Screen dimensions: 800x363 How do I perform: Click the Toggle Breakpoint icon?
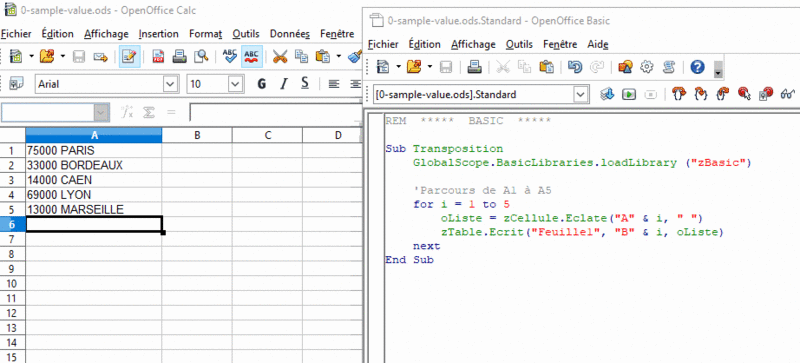(x=744, y=94)
